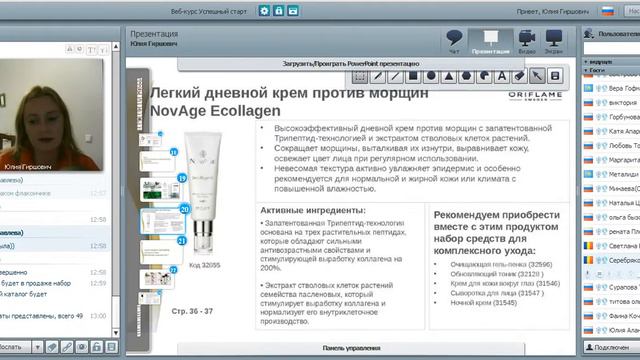The height and width of the screenshot is (360, 640).
Task: Select user Маргарита in the guests list
Action: [611, 160]
